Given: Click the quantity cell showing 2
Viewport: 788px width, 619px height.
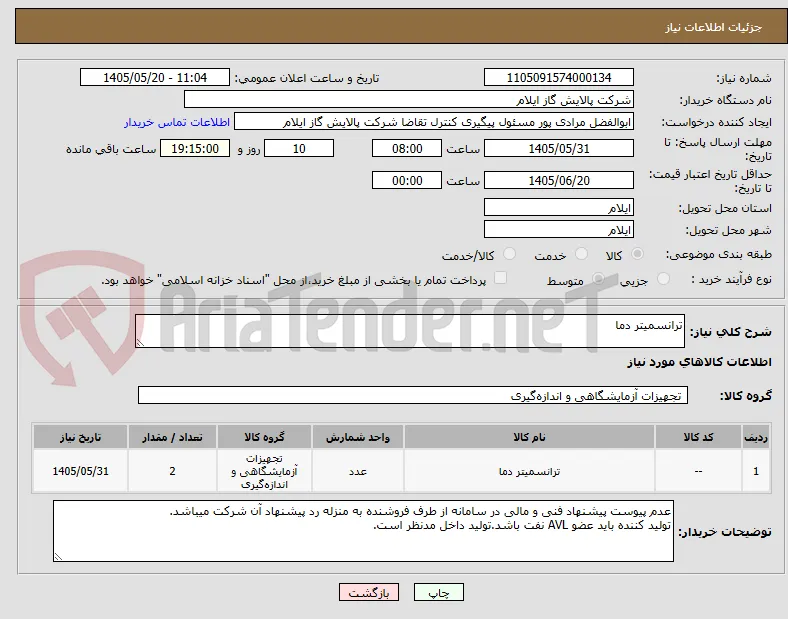Looking at the screenshot, I should point(172,471).
